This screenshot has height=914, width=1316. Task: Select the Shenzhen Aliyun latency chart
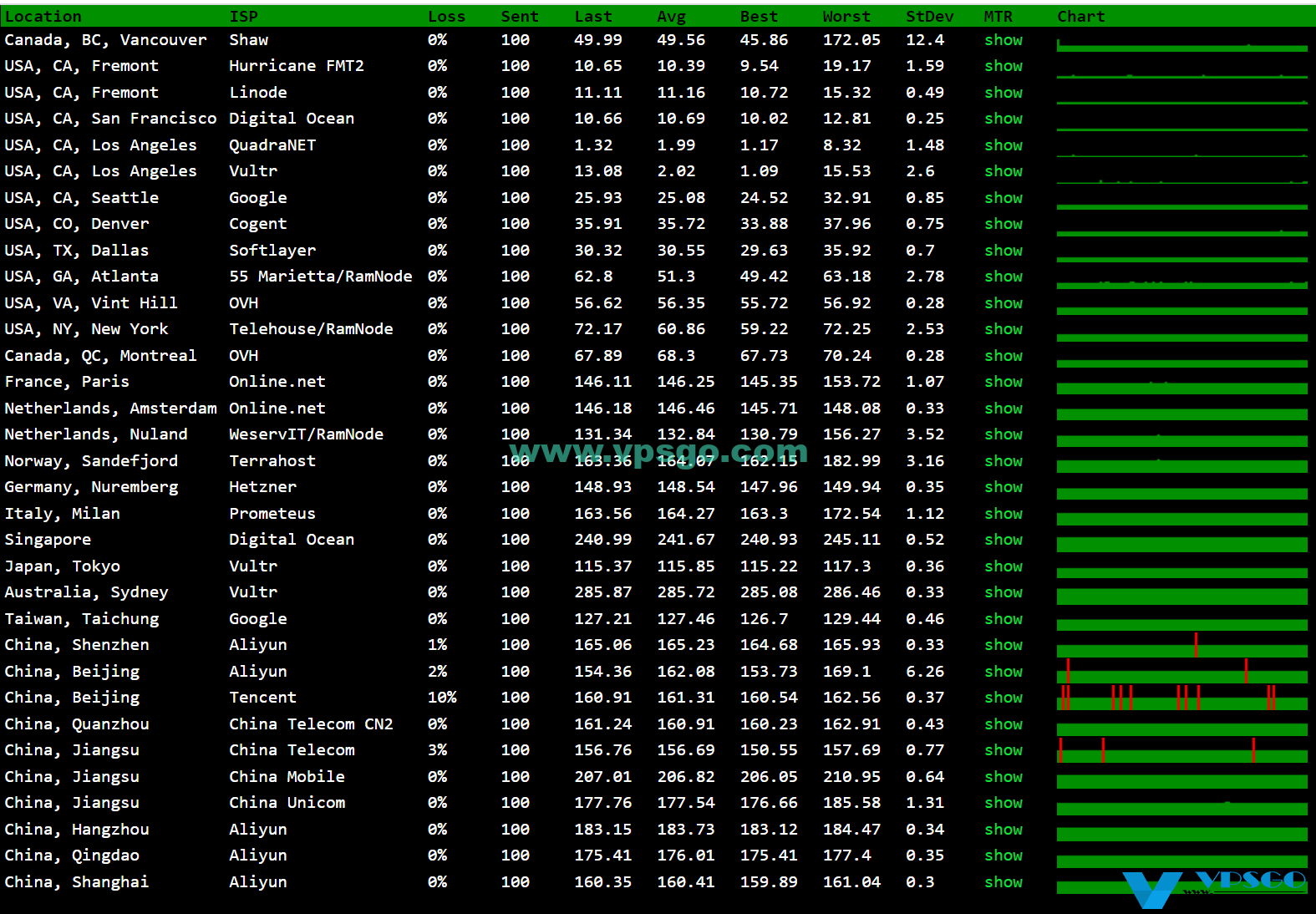pyautogui.click(x=1182, y=645)
